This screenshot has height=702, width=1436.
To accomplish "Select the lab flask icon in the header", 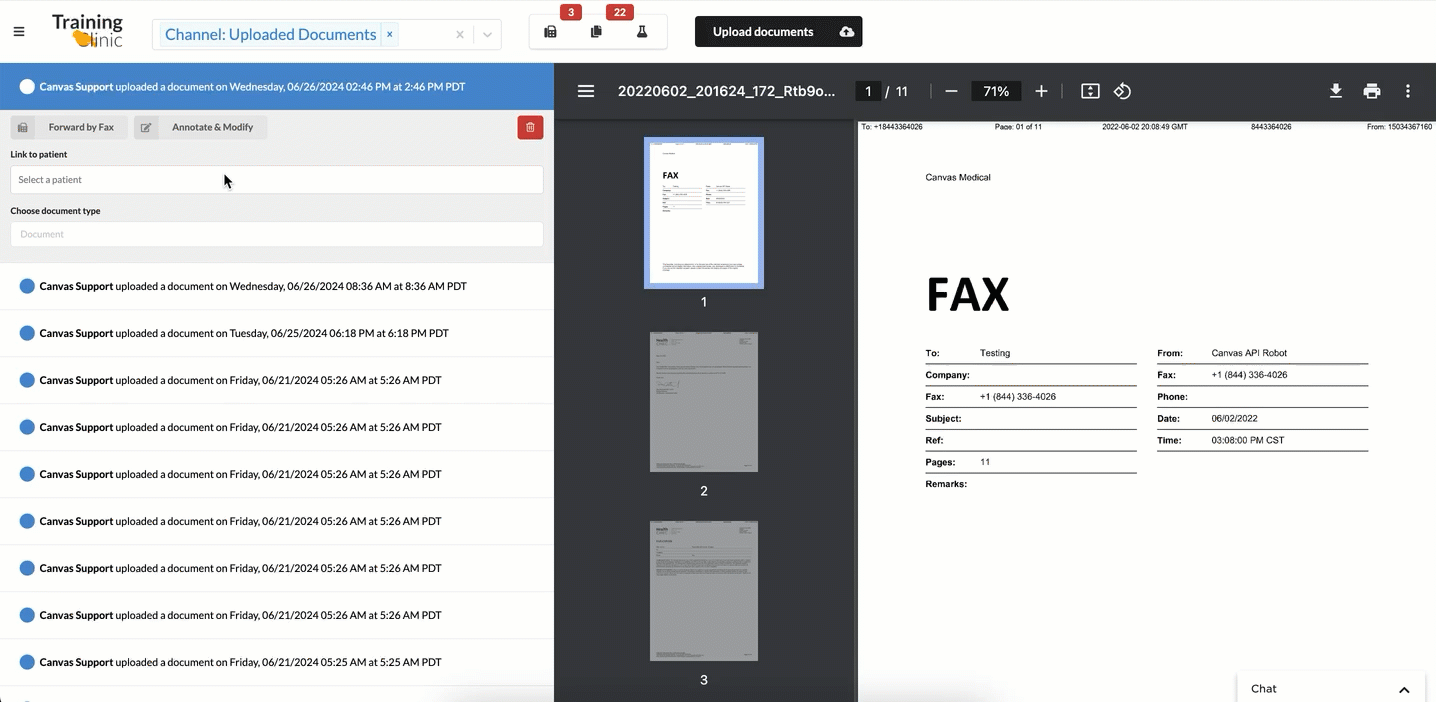I will 641,31.
